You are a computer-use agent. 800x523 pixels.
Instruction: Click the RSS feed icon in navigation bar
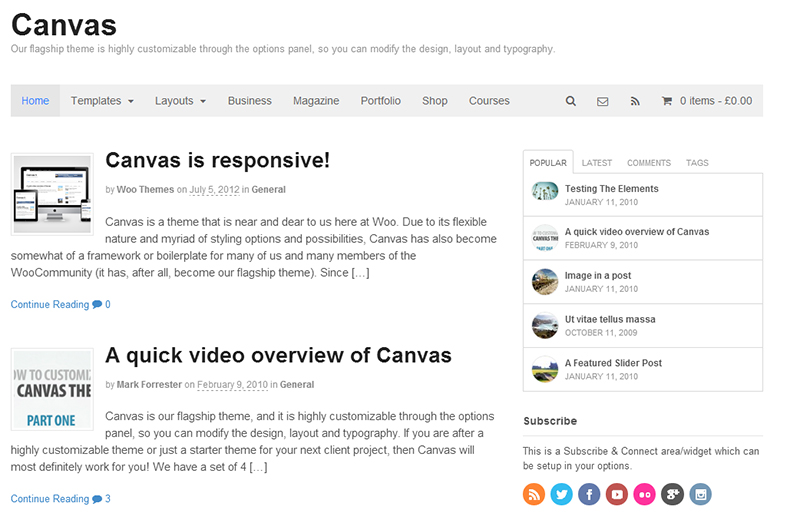[x=635, y=102]
